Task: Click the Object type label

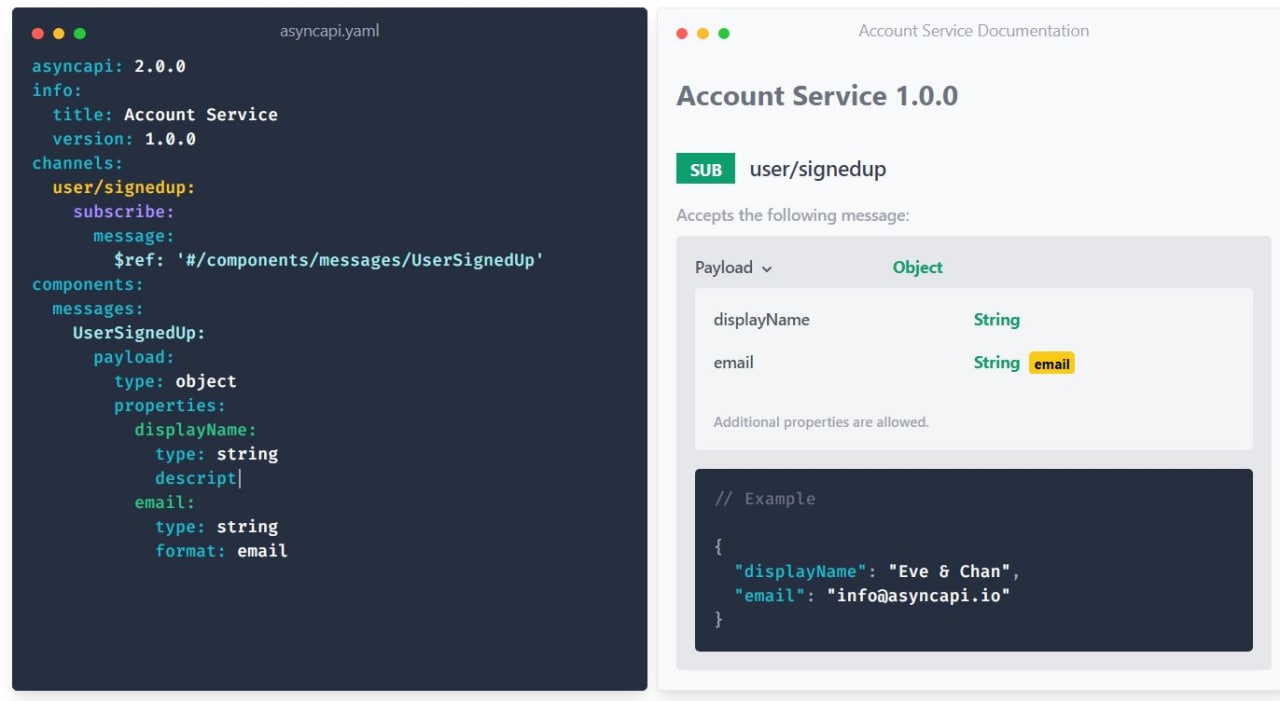Action: 917,267
